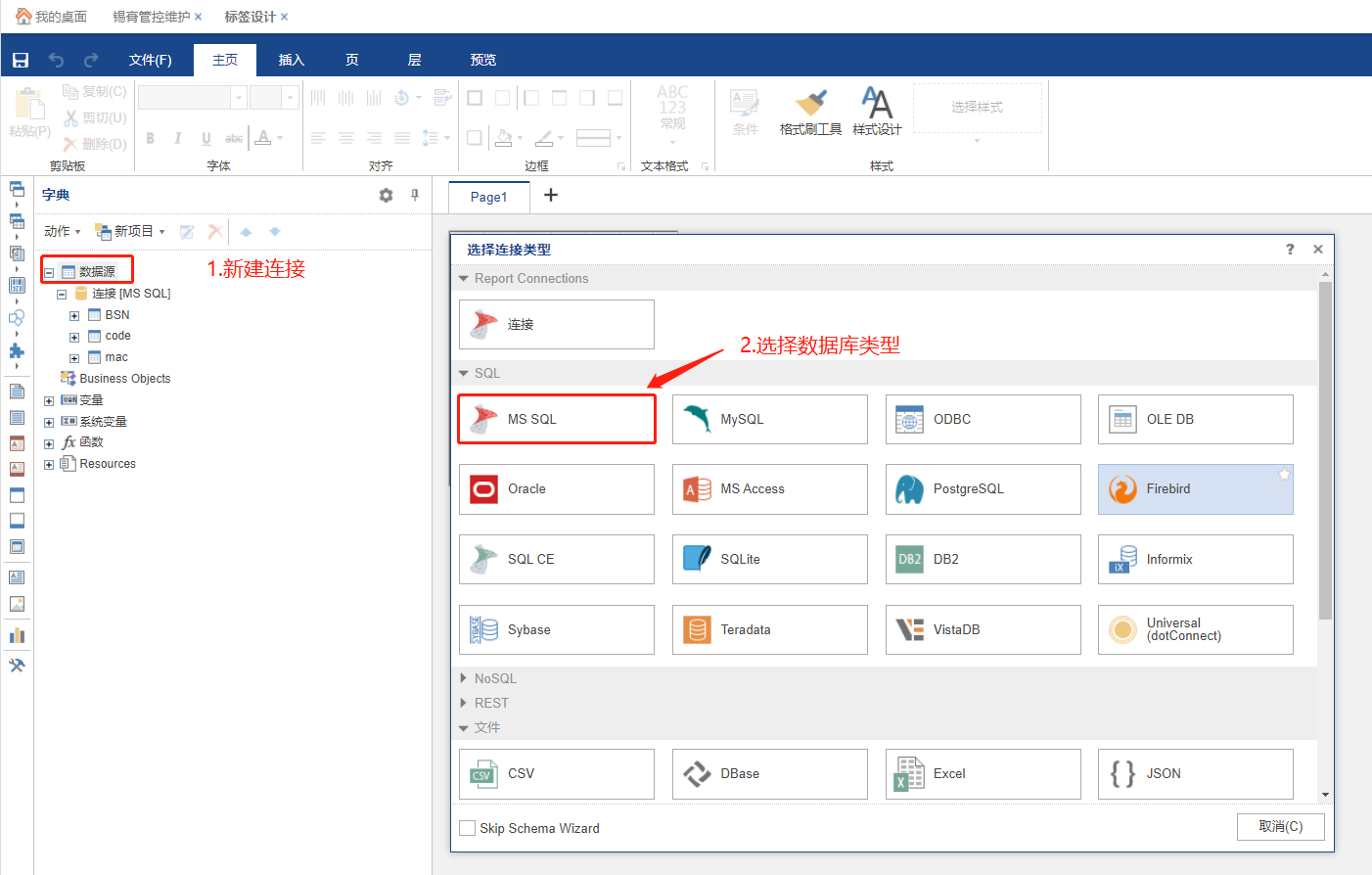Click the save icon in title bar
Viewport: 1372px width, 875px height.
tap(21, 61)
